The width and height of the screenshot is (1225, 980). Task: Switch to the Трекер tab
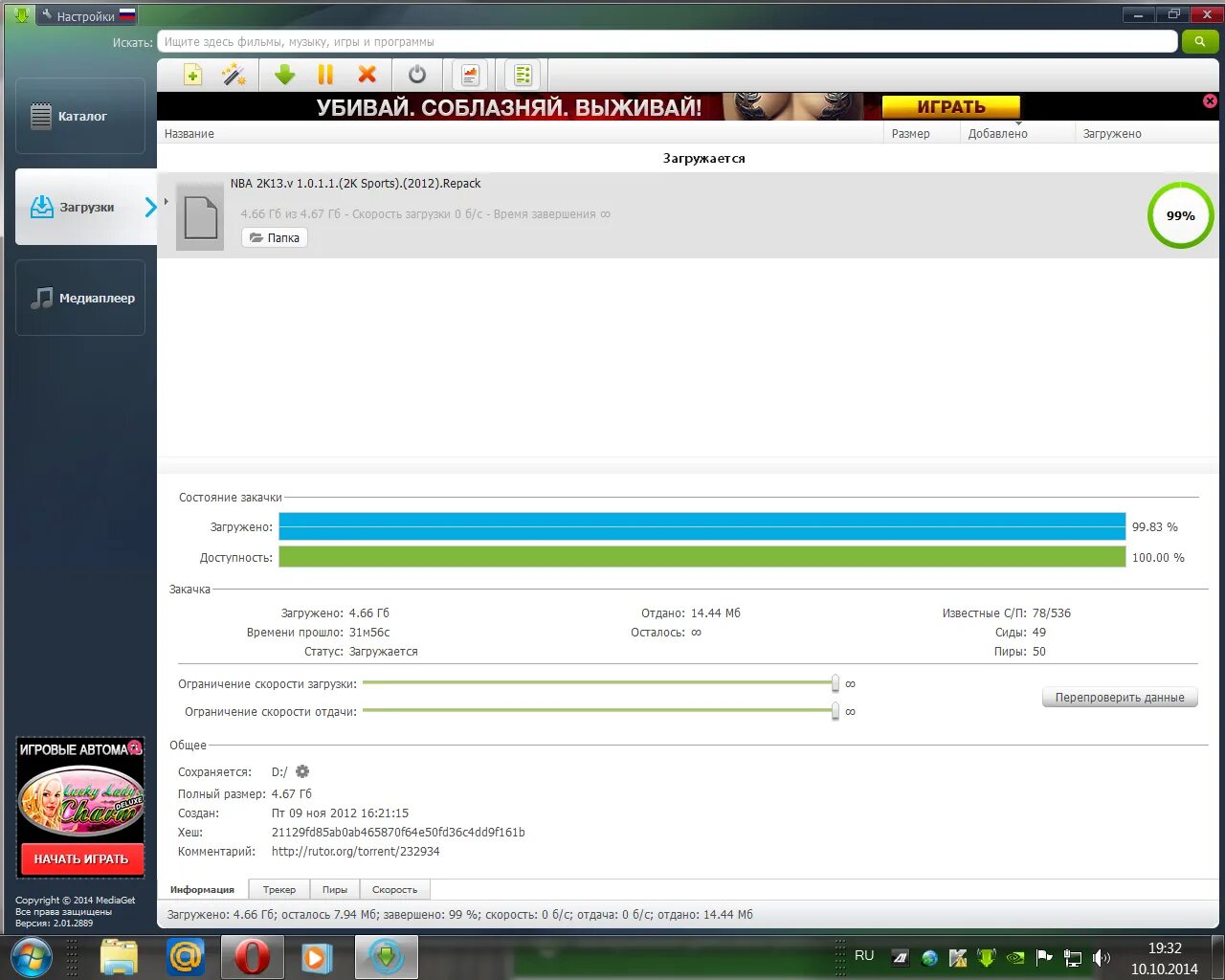click(x=279, y=889)
